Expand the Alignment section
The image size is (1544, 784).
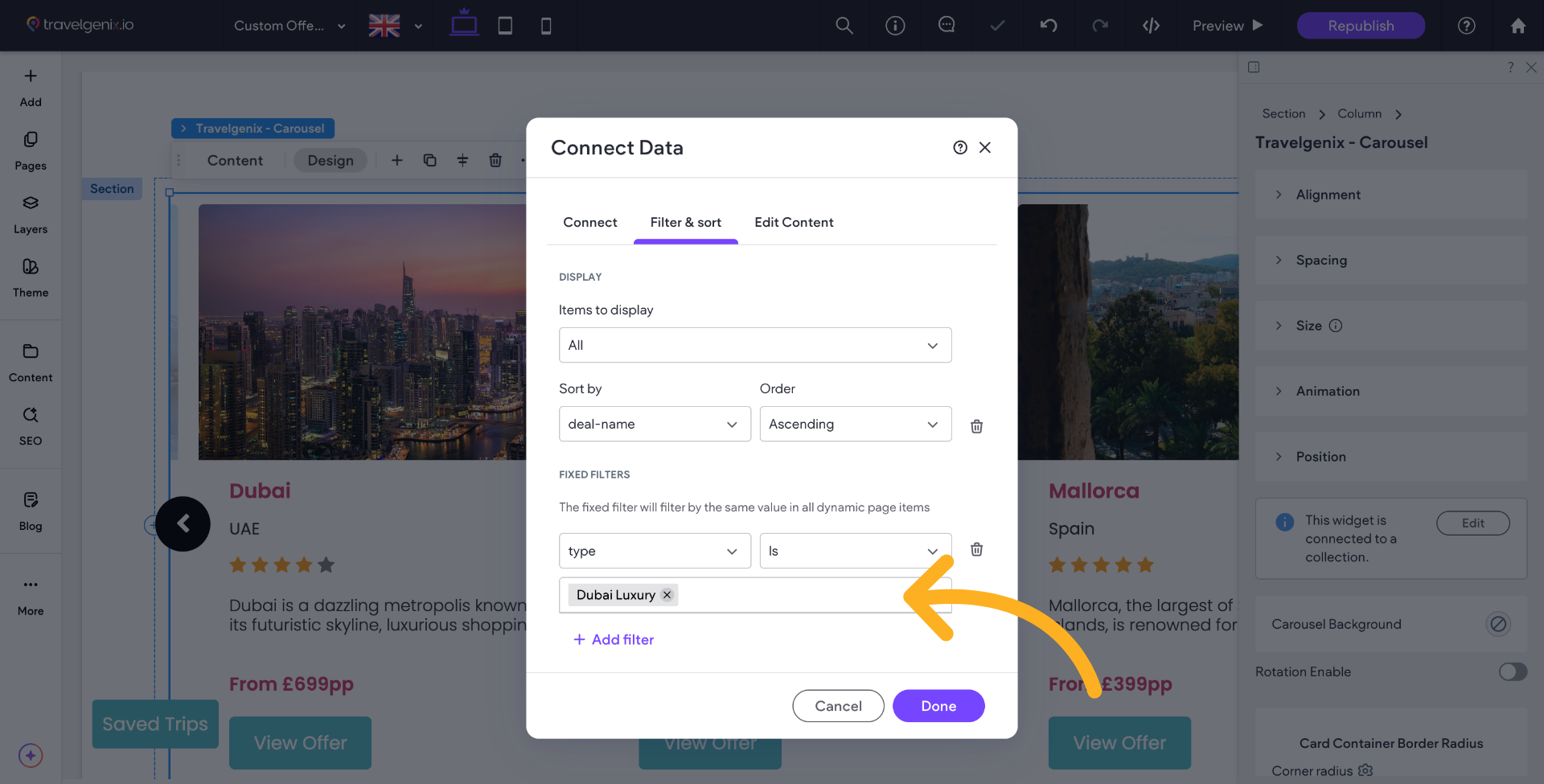(1328, 195)
